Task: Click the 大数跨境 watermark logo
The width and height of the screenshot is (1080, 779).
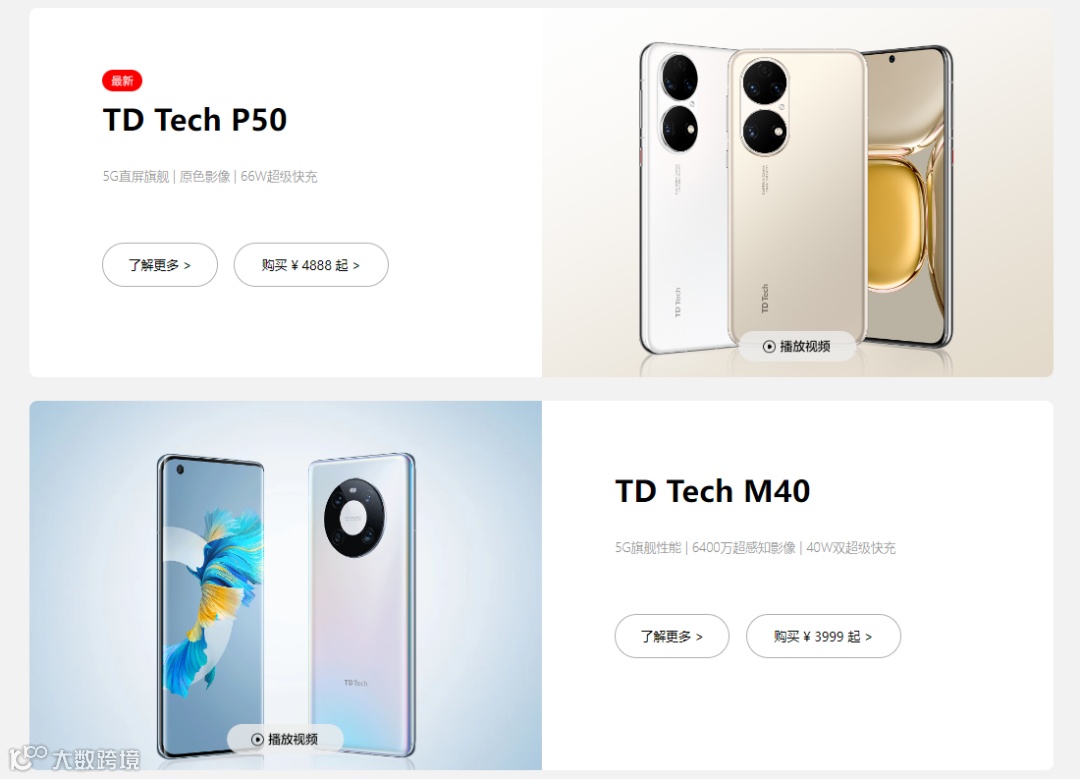Action: (x=74, y=758)
